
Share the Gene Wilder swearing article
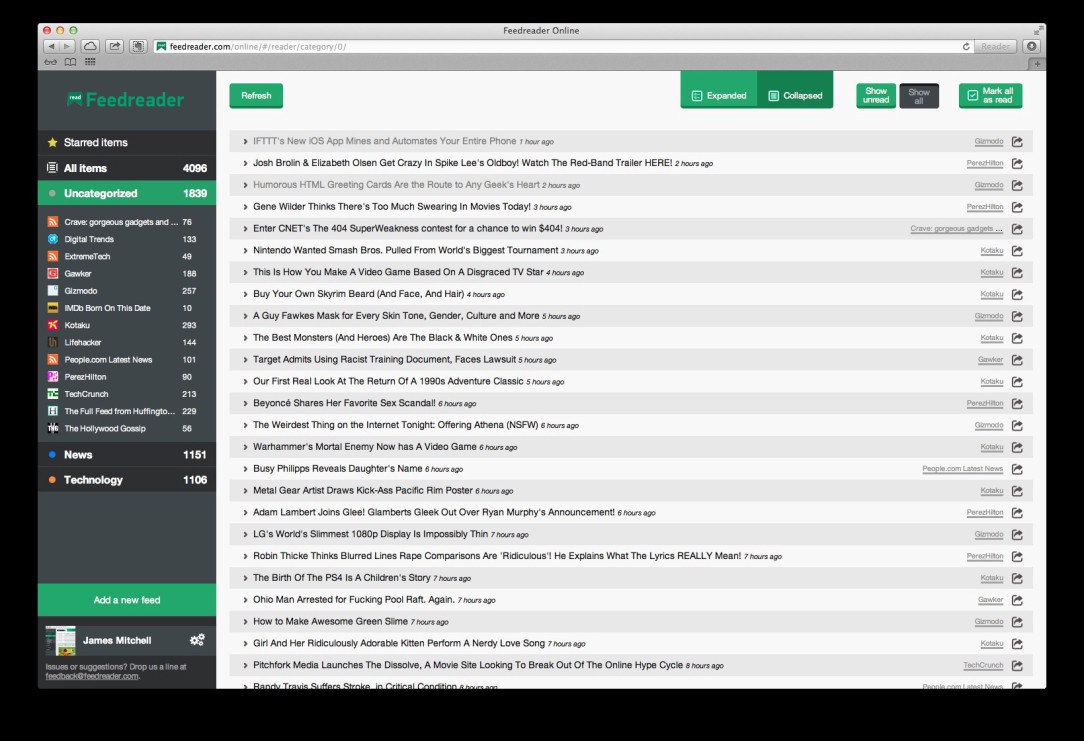coord(1017,207)
